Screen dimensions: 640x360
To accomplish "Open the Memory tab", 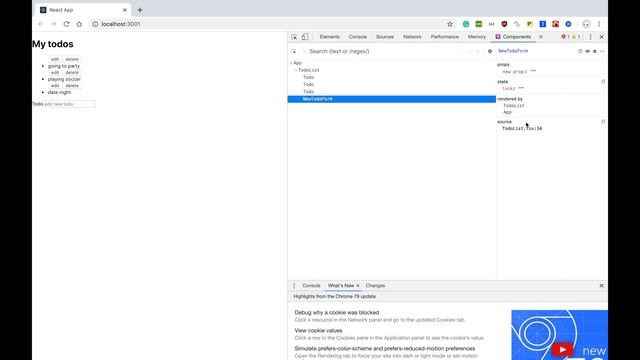I will (x=477, y=37).
